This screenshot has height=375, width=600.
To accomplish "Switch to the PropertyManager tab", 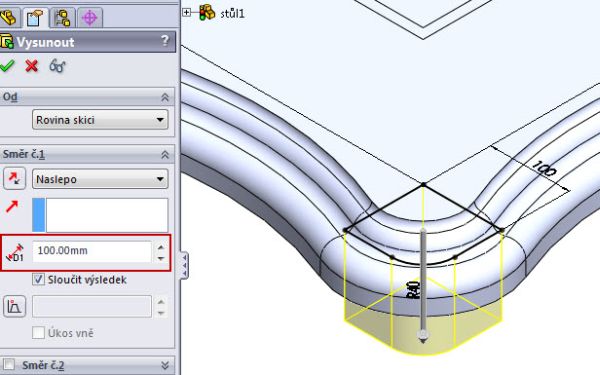I will (35, 18).
